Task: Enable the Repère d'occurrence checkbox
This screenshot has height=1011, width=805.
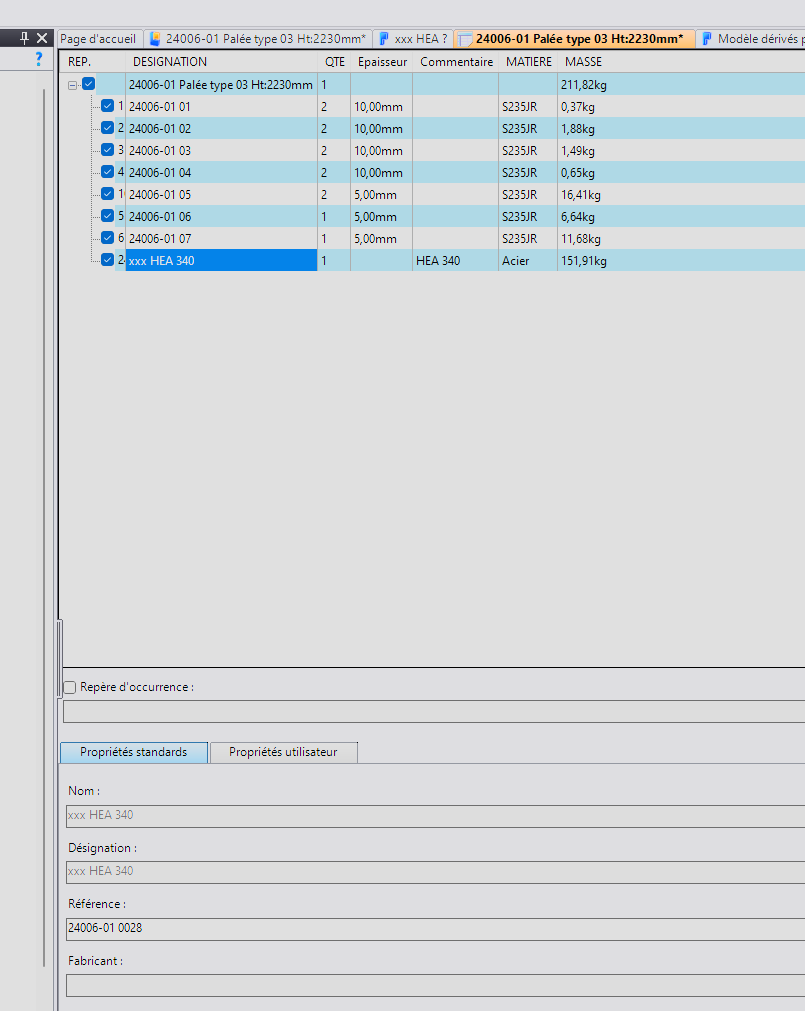Action: pos(70,687)
